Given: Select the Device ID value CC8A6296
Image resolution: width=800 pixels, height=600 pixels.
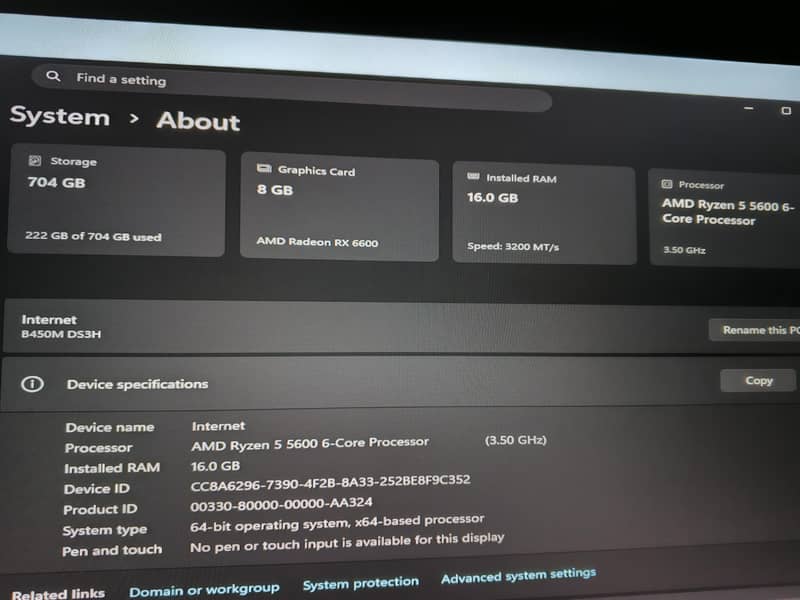Looking at the screenshot, I should 330,483.
